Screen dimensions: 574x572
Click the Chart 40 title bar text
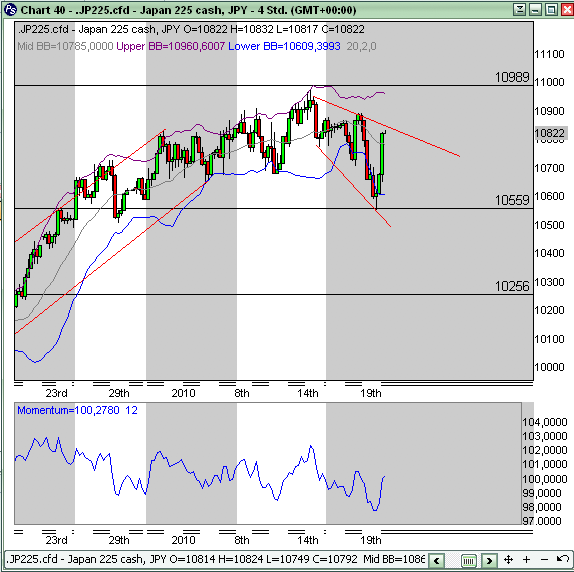[x=188, y=10]
